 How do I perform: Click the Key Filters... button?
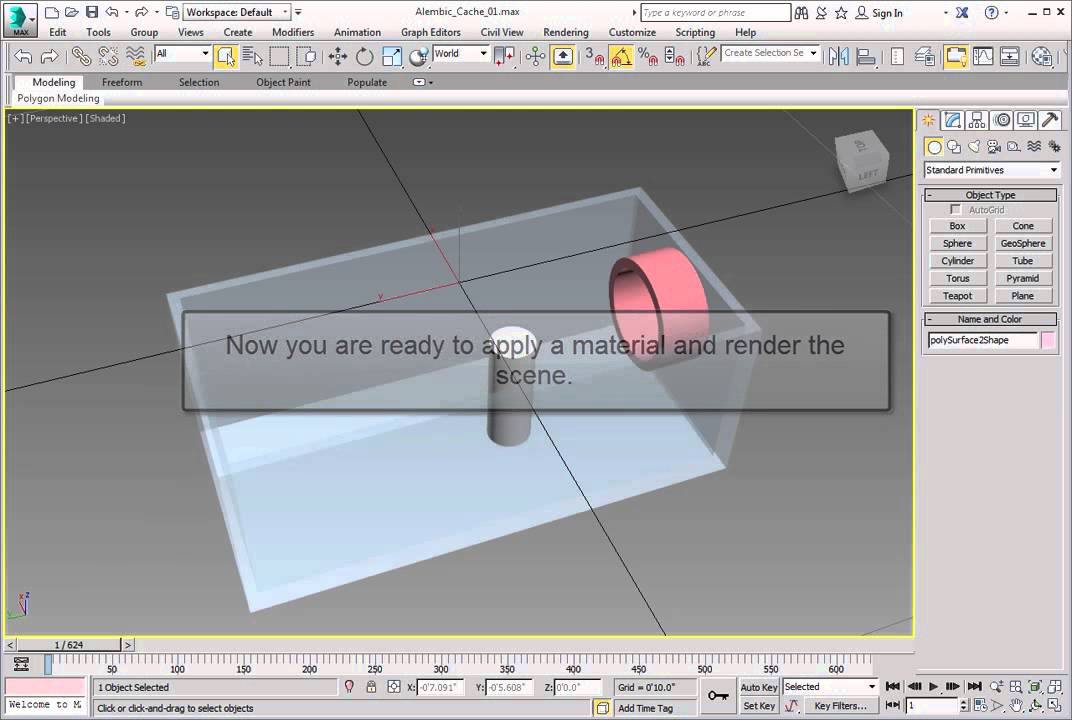[840, 706]
